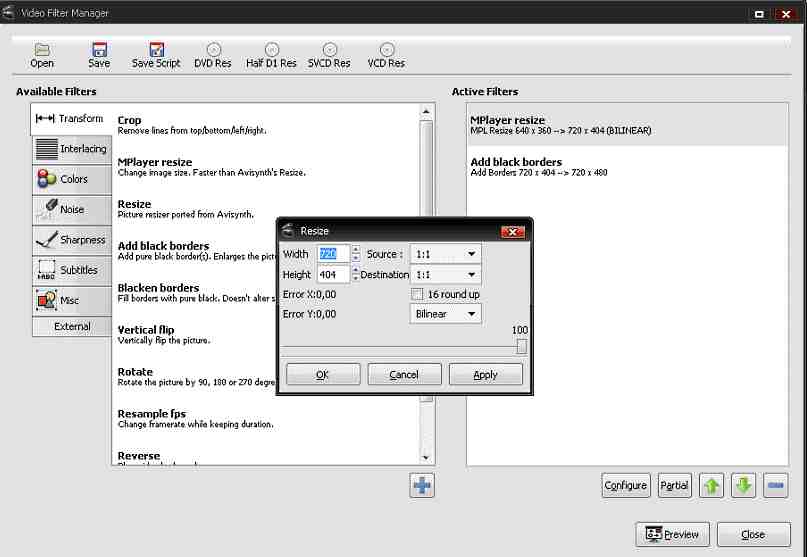Enable the 16 round up checkbox
The width and height of the screenshot is (807, 557).
417,294
